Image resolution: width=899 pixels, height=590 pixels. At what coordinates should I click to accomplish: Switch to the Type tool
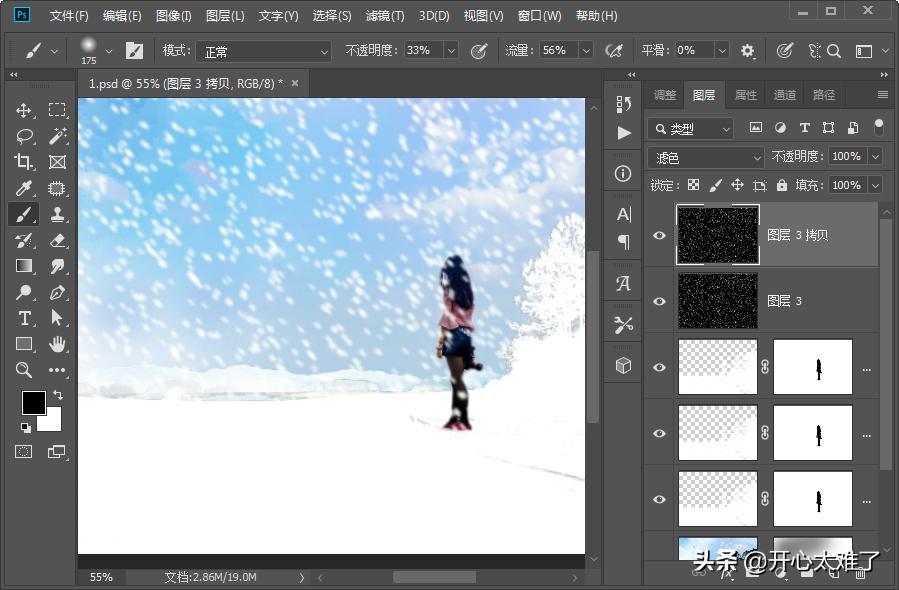(23, 318)
